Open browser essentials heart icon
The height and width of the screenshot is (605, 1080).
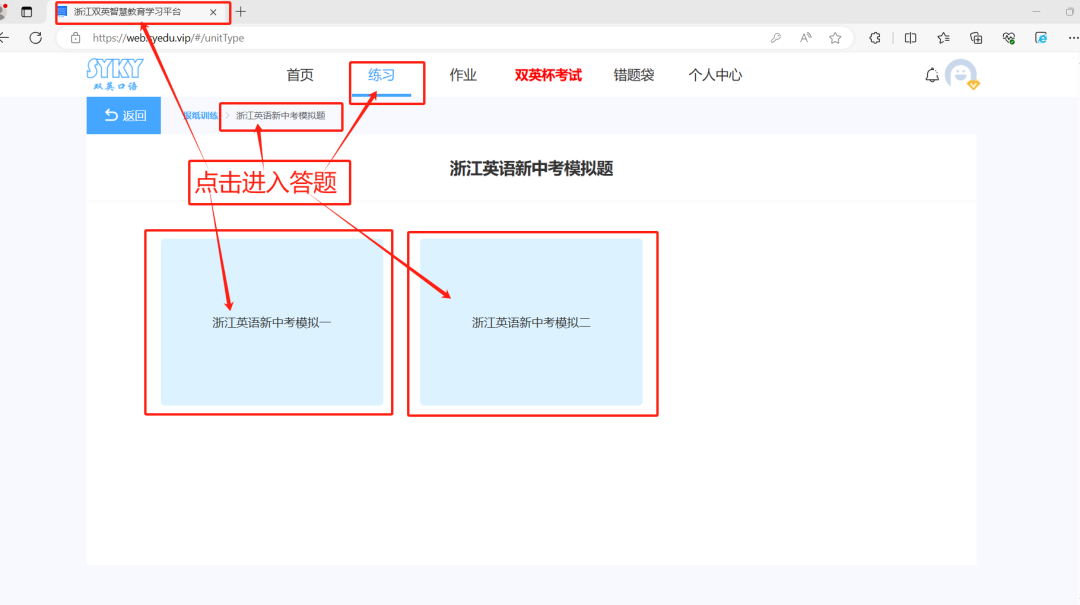(1008, 38)
